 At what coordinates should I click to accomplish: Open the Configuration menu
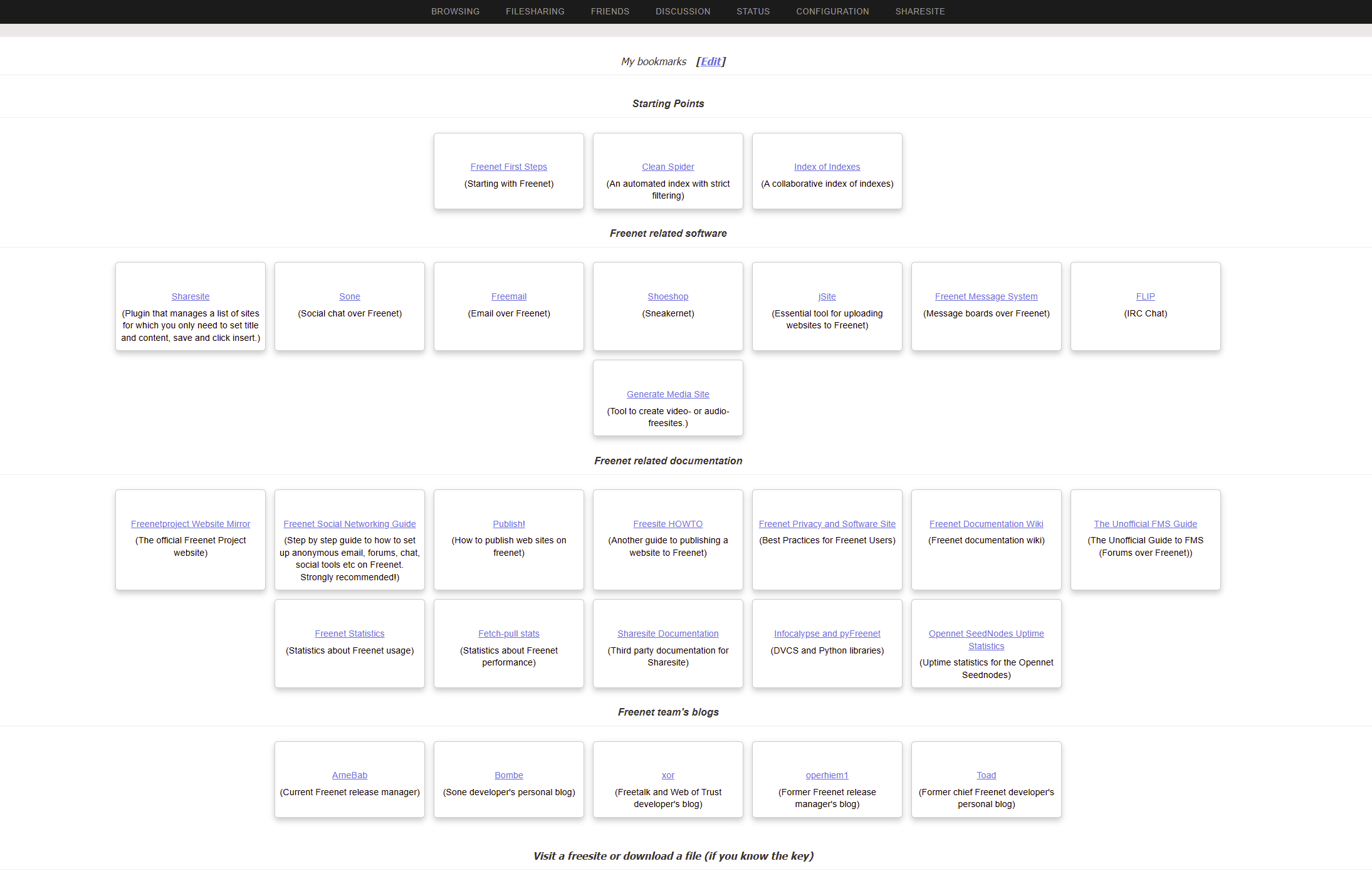[832, 11]
